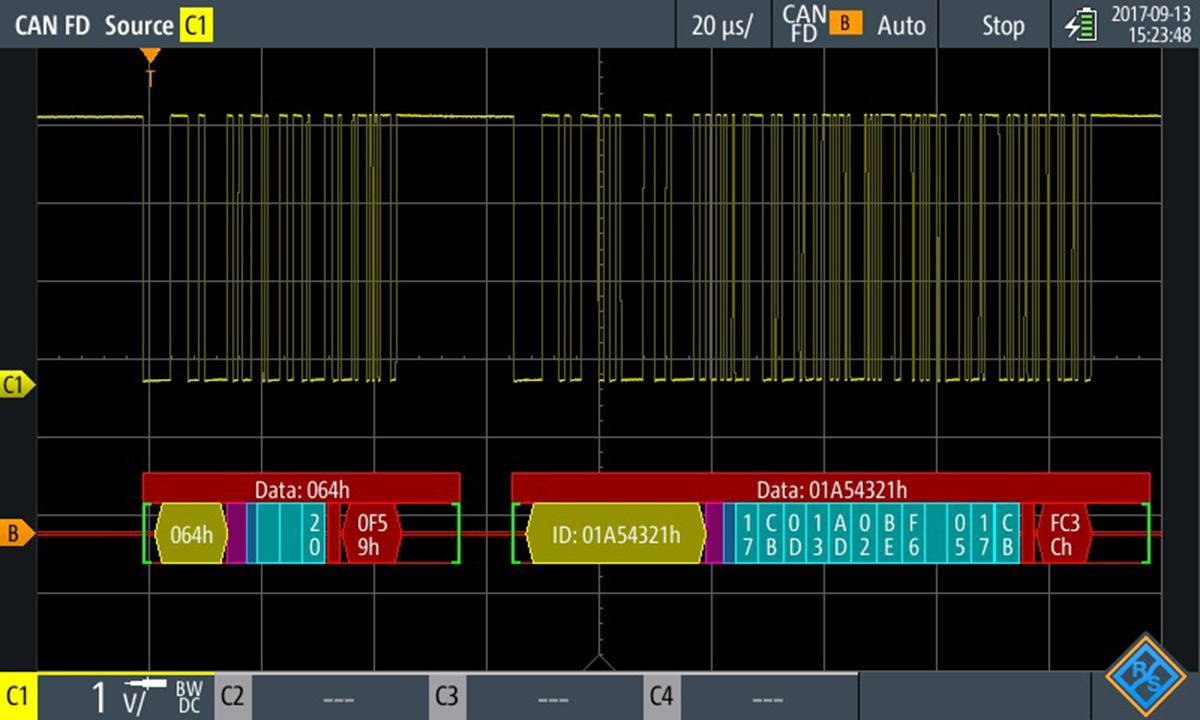Change the Auto trigger mode

pos(901,25)
